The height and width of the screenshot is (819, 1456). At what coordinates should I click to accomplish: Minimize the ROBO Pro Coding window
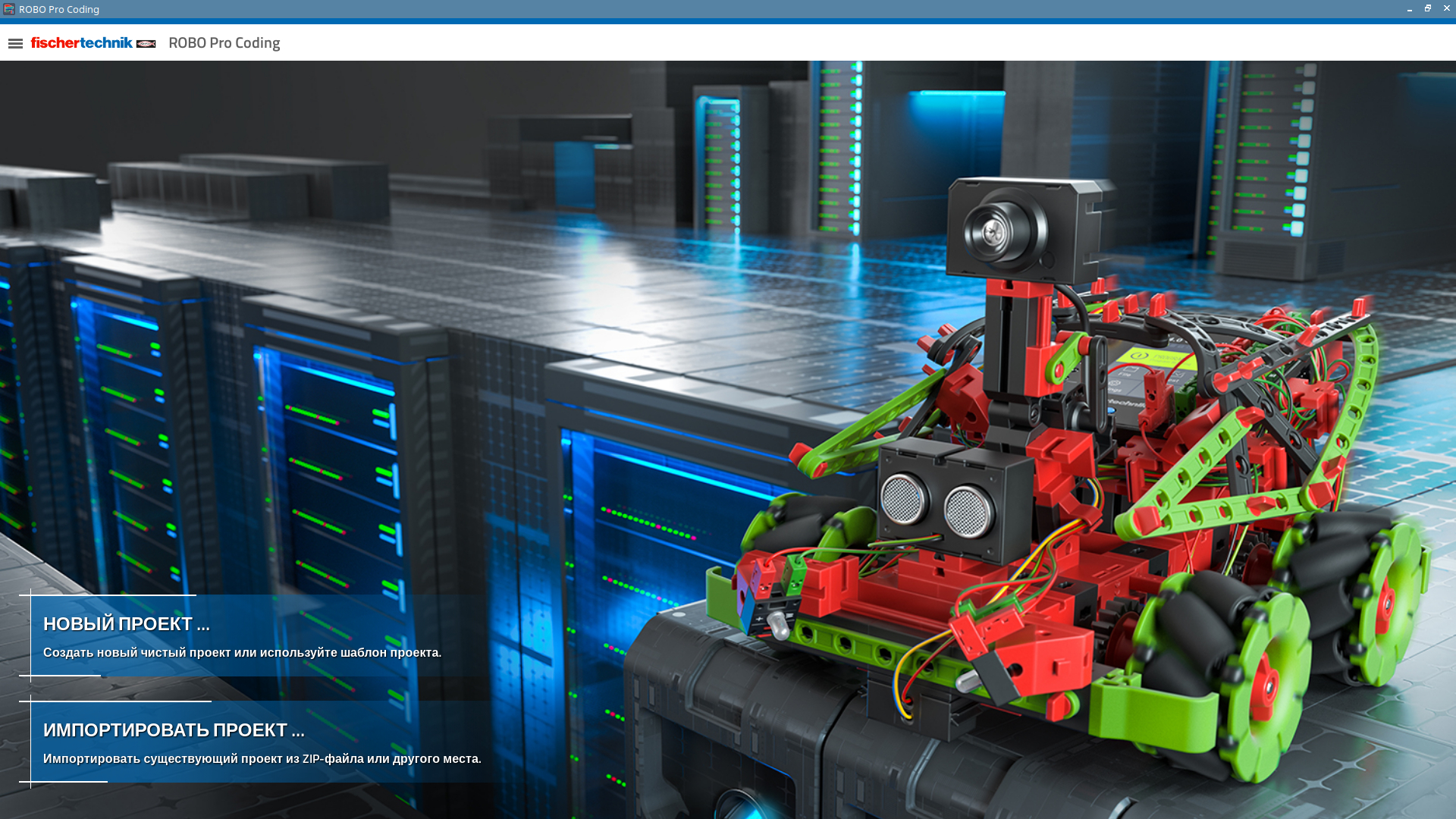[x=1410, y=9]
